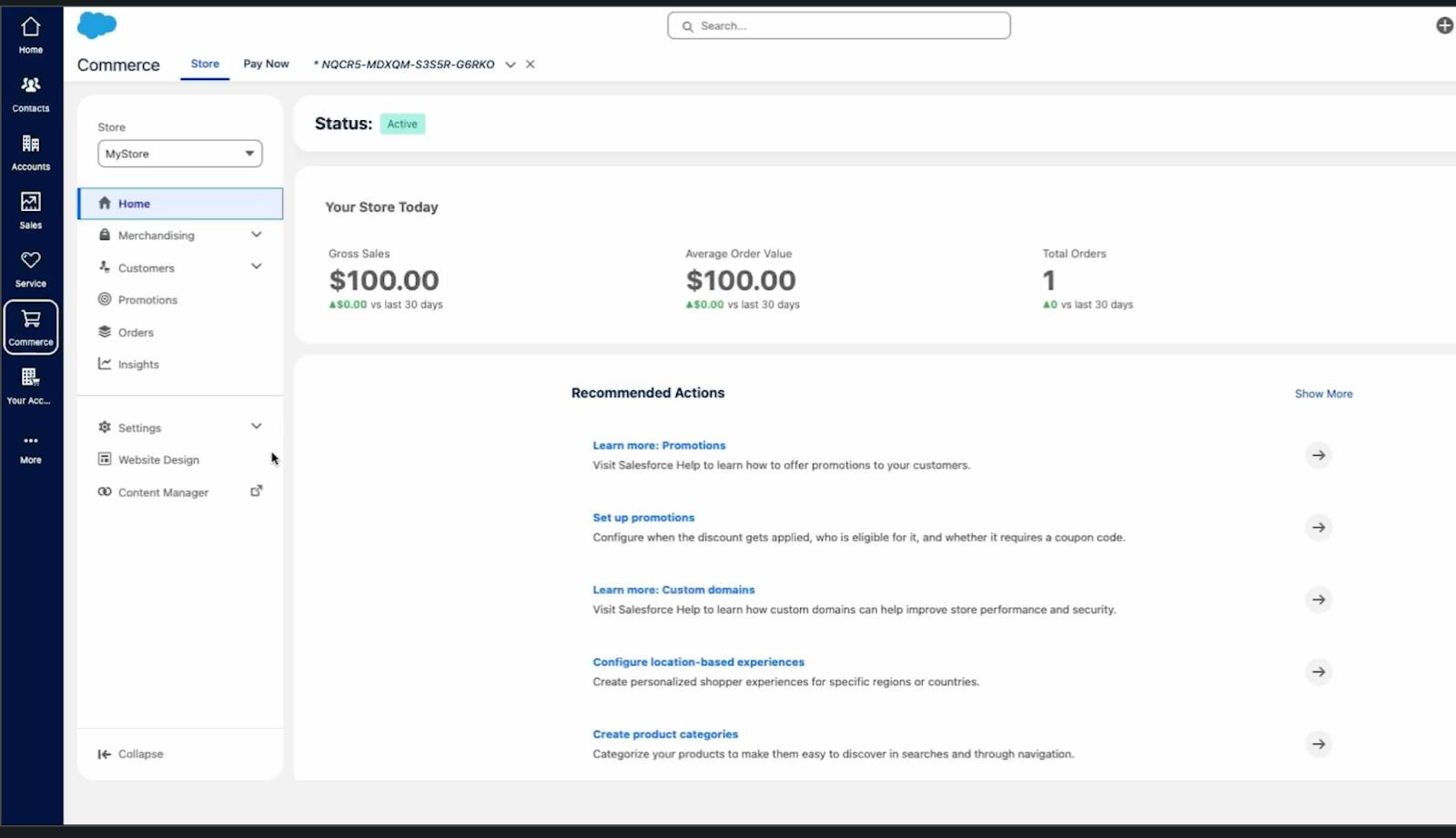Select Insights in the store sidebar
1456x838 pixels.
(x=137, y=363)
